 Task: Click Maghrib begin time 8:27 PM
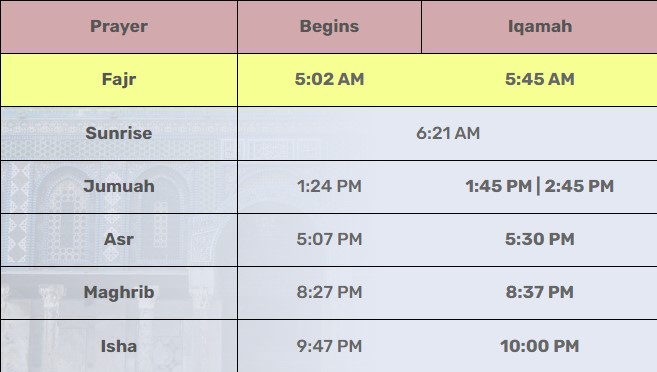[329, 292]
